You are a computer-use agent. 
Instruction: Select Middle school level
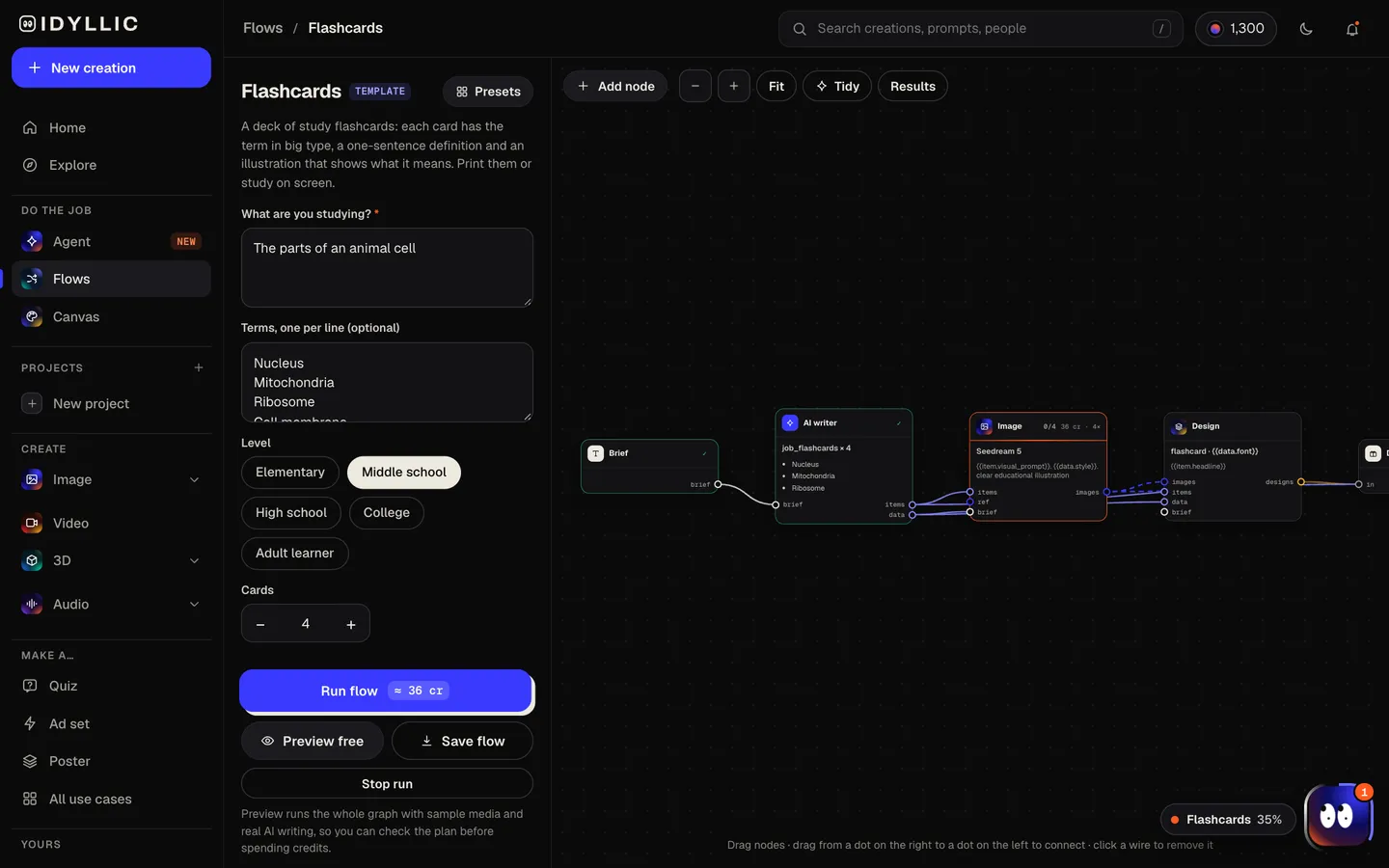404,473
